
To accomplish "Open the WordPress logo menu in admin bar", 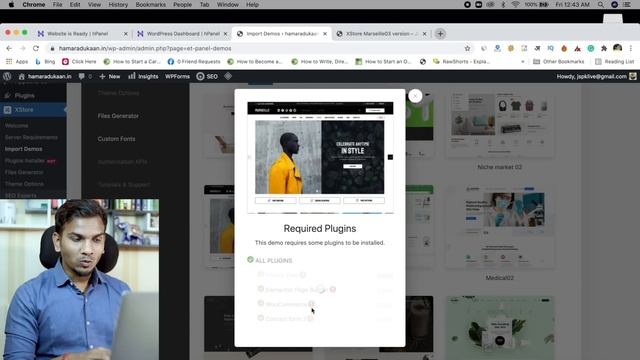I will coord(7,76).
